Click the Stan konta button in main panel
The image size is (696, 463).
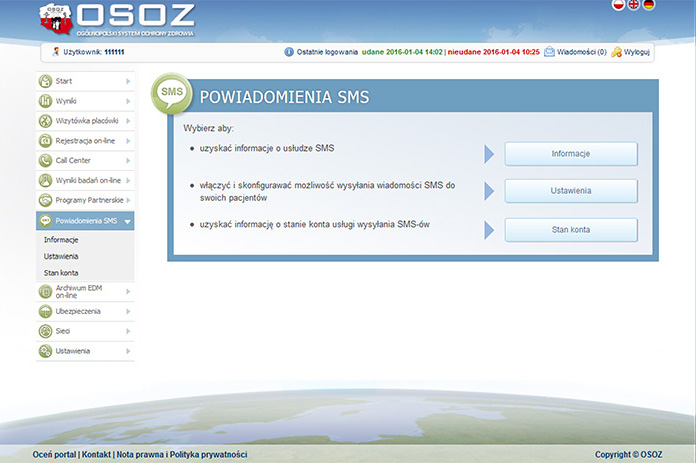(x=571, y=230)
